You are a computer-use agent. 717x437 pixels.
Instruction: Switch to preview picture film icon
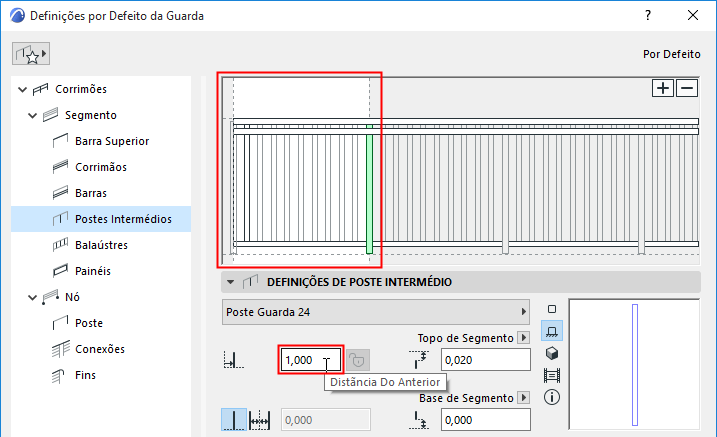tap(552, 376)
